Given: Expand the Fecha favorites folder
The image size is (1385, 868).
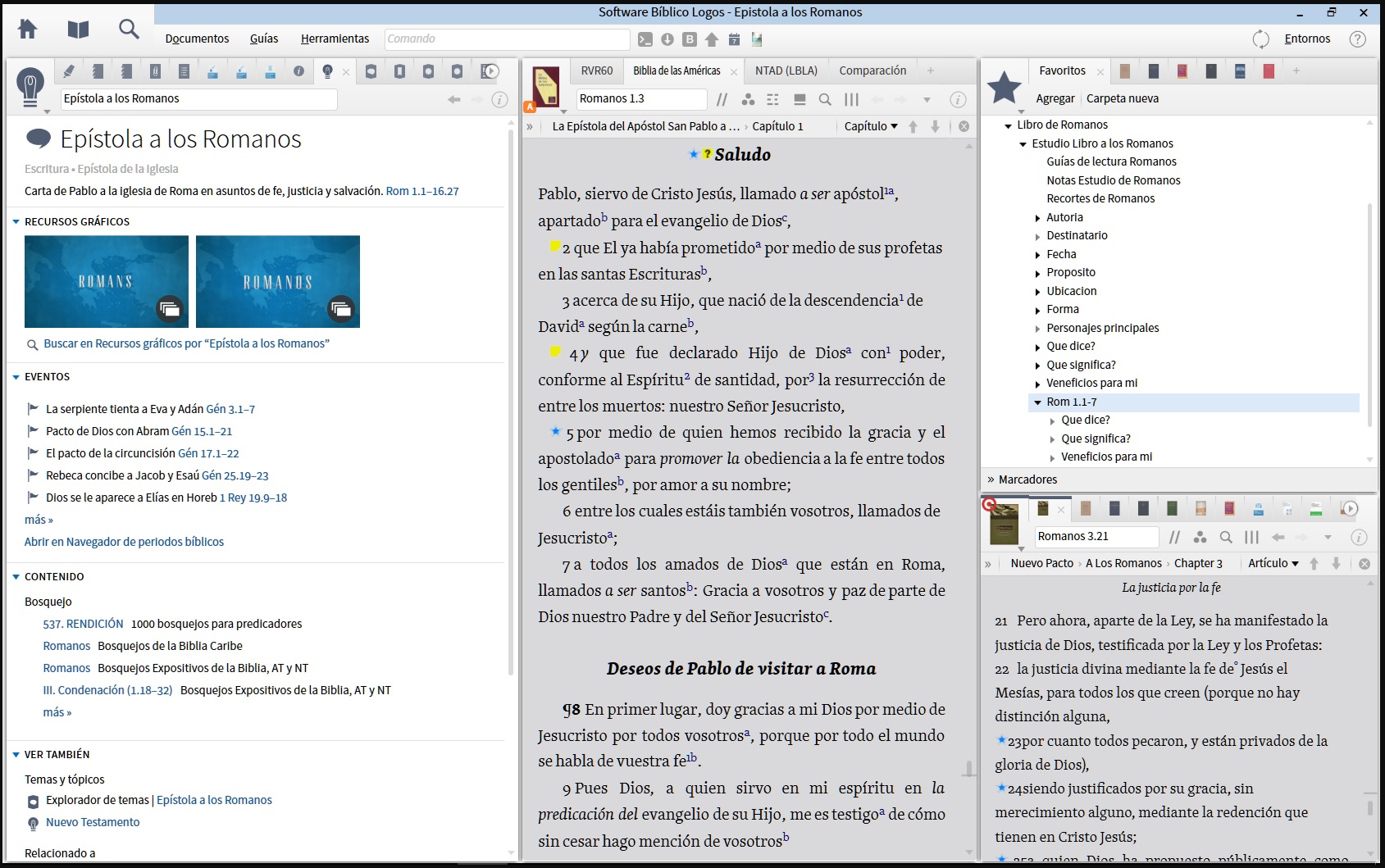Looking at the screenshot, I should tap(1037, 255).
